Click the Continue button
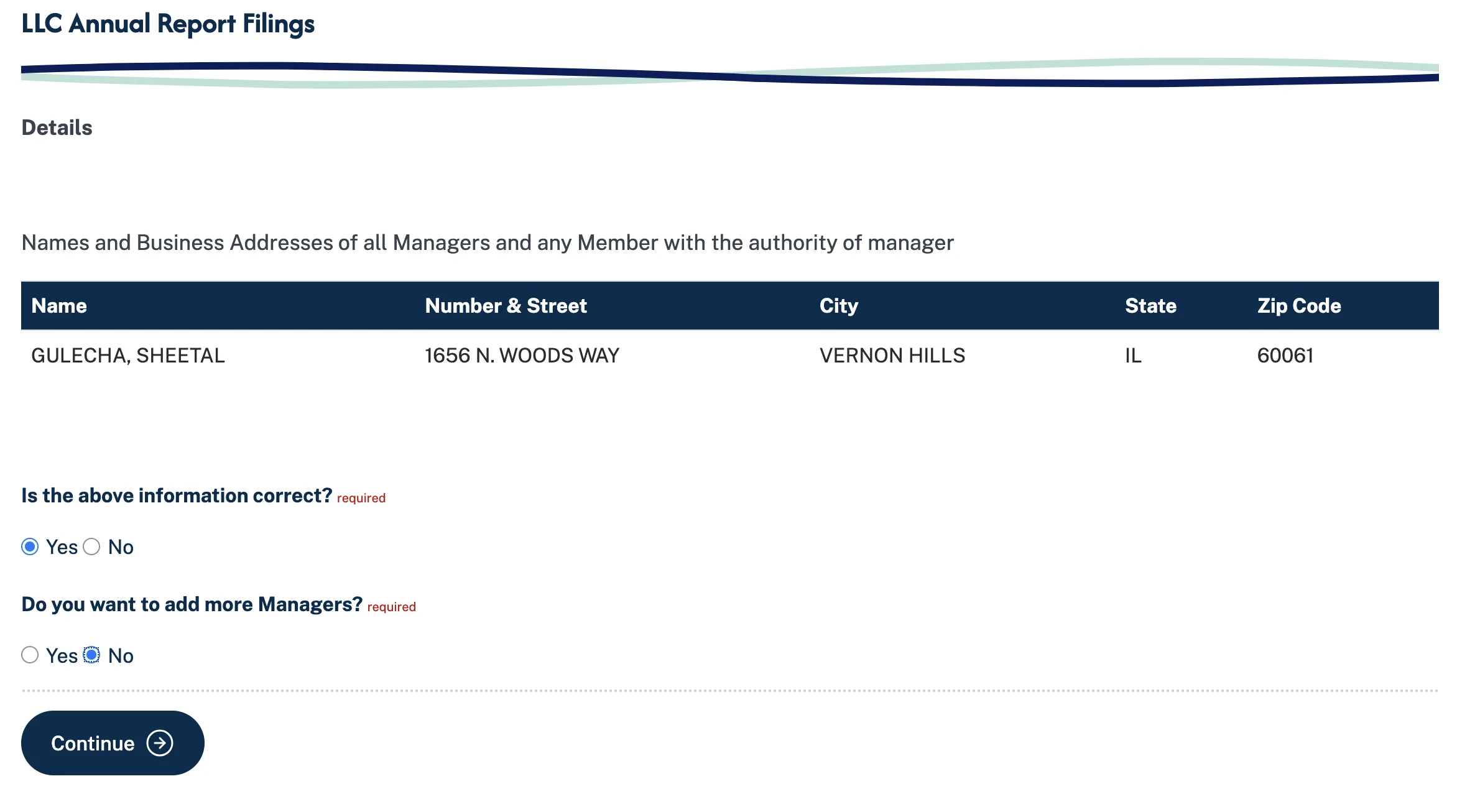 (x=113, y=742)
